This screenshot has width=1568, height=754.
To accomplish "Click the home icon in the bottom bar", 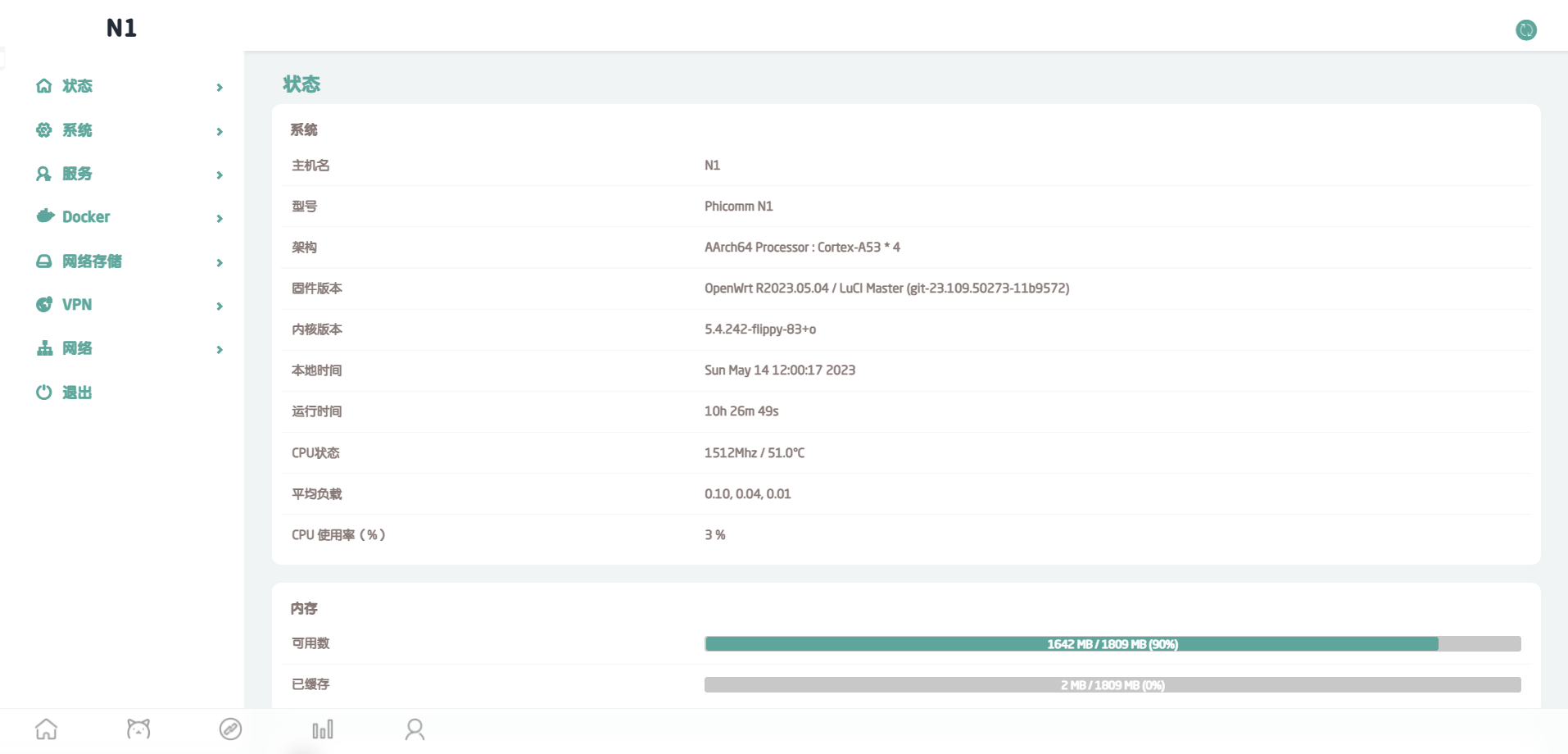I will [x=47, y=728].
